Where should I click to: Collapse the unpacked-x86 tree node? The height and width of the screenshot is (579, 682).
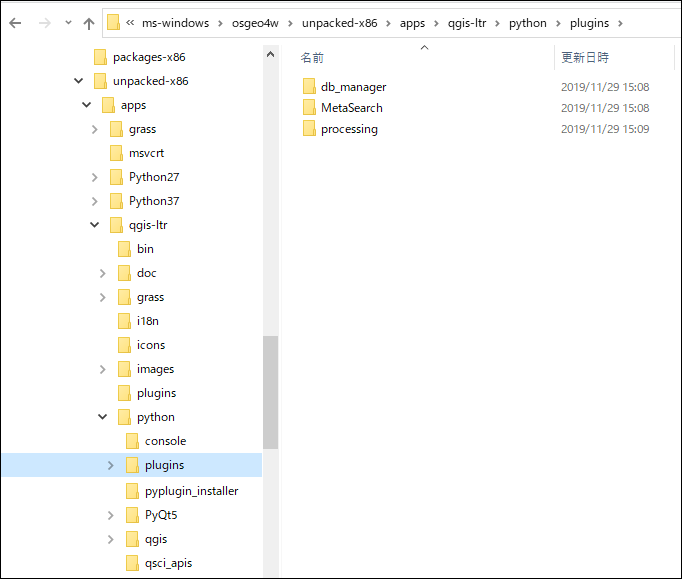(78, 81)
